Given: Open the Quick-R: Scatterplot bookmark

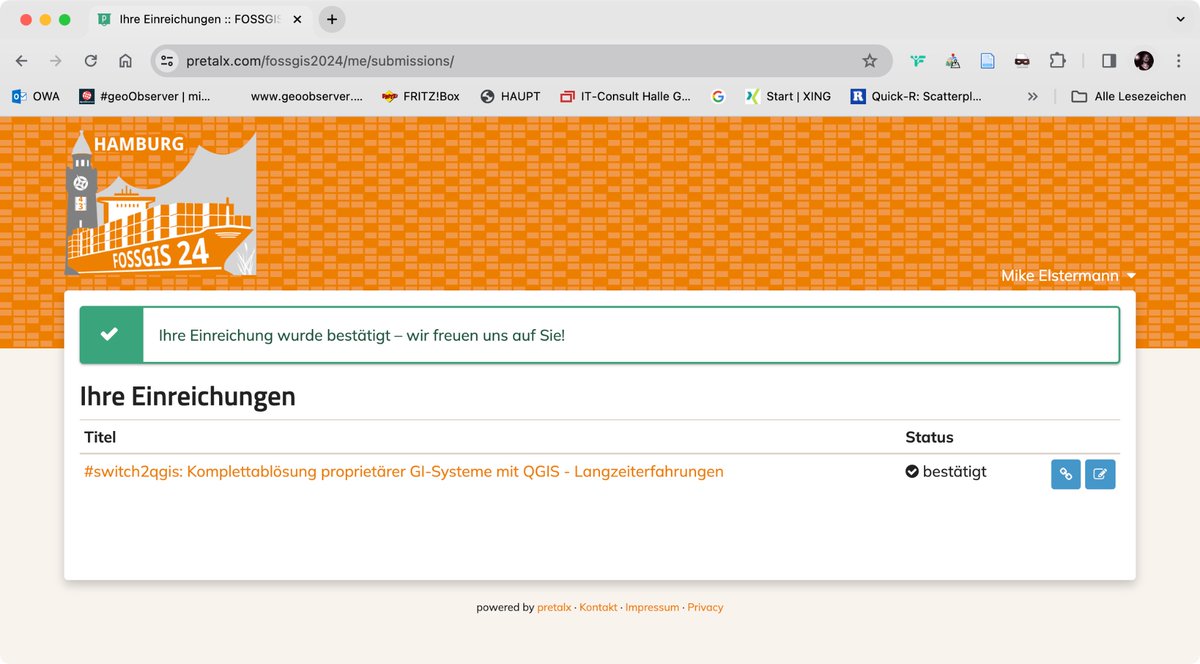Looking at the screenshot, I should [916, 97].
